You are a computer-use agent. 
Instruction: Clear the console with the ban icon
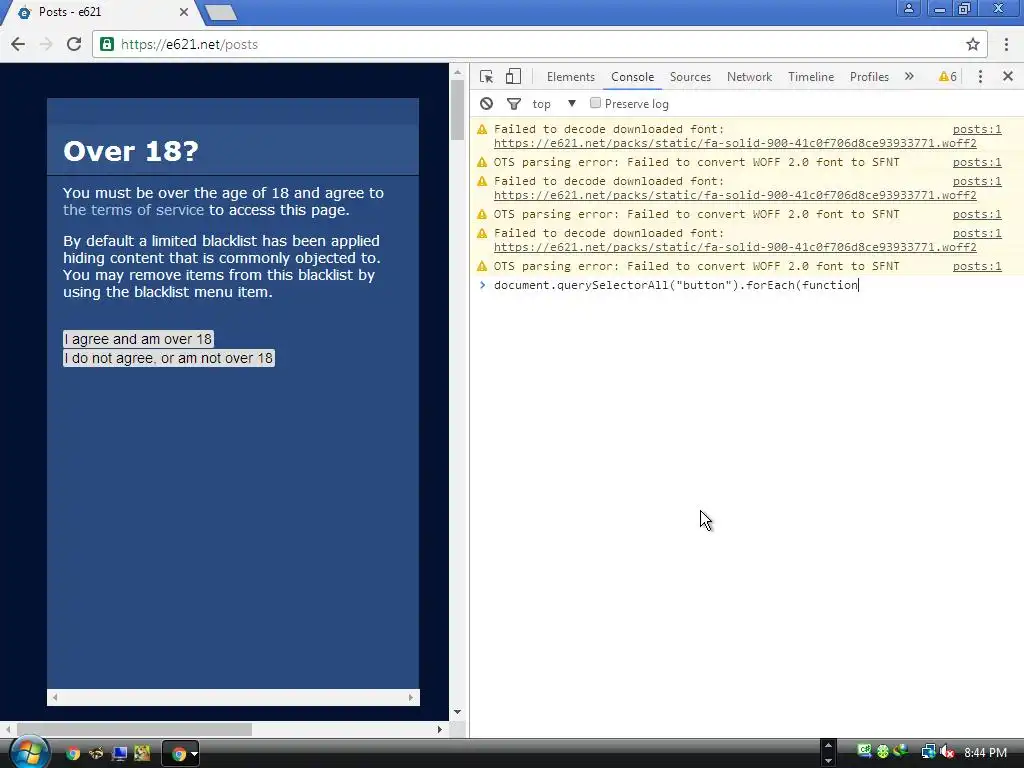pyautogui.click(x=487, y=104)
